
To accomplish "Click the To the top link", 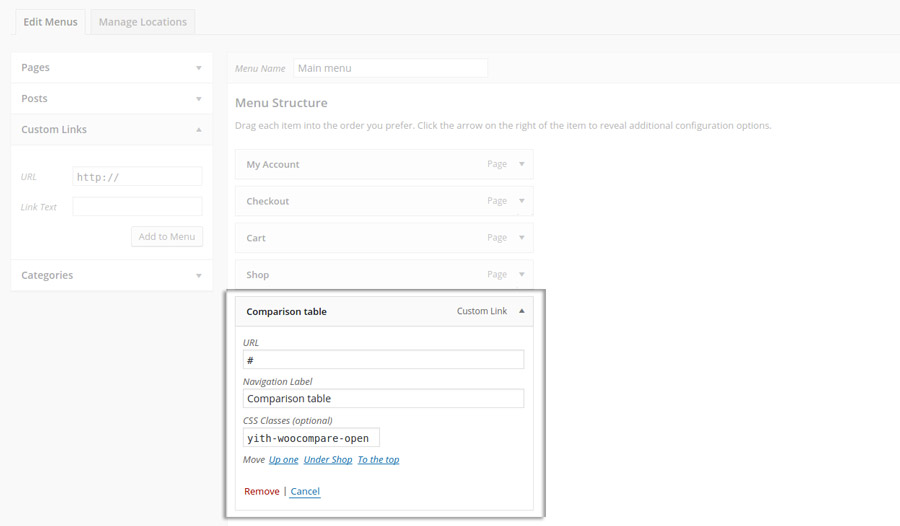I will [x=378, y=459].
